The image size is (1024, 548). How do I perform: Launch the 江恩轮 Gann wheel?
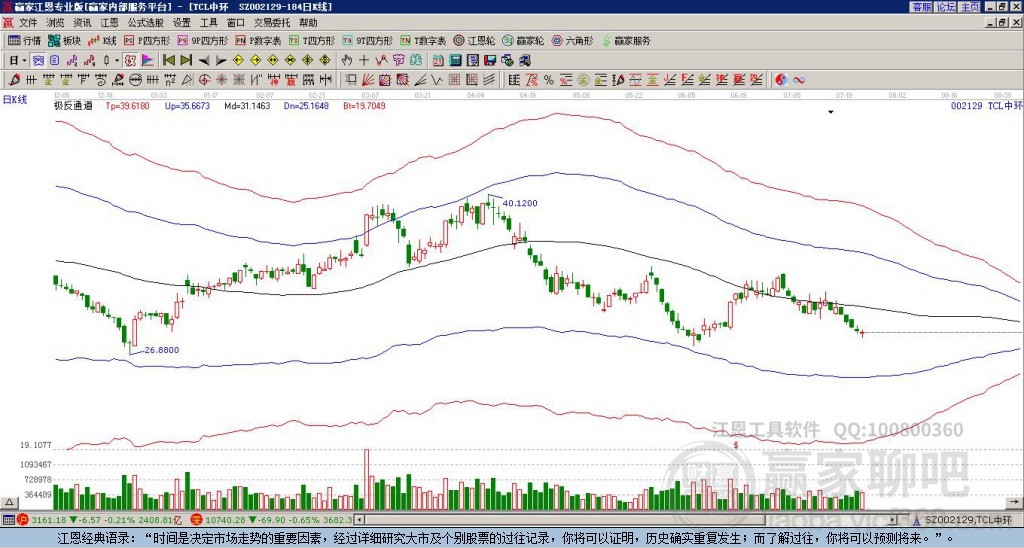click(x=474, y=40)
